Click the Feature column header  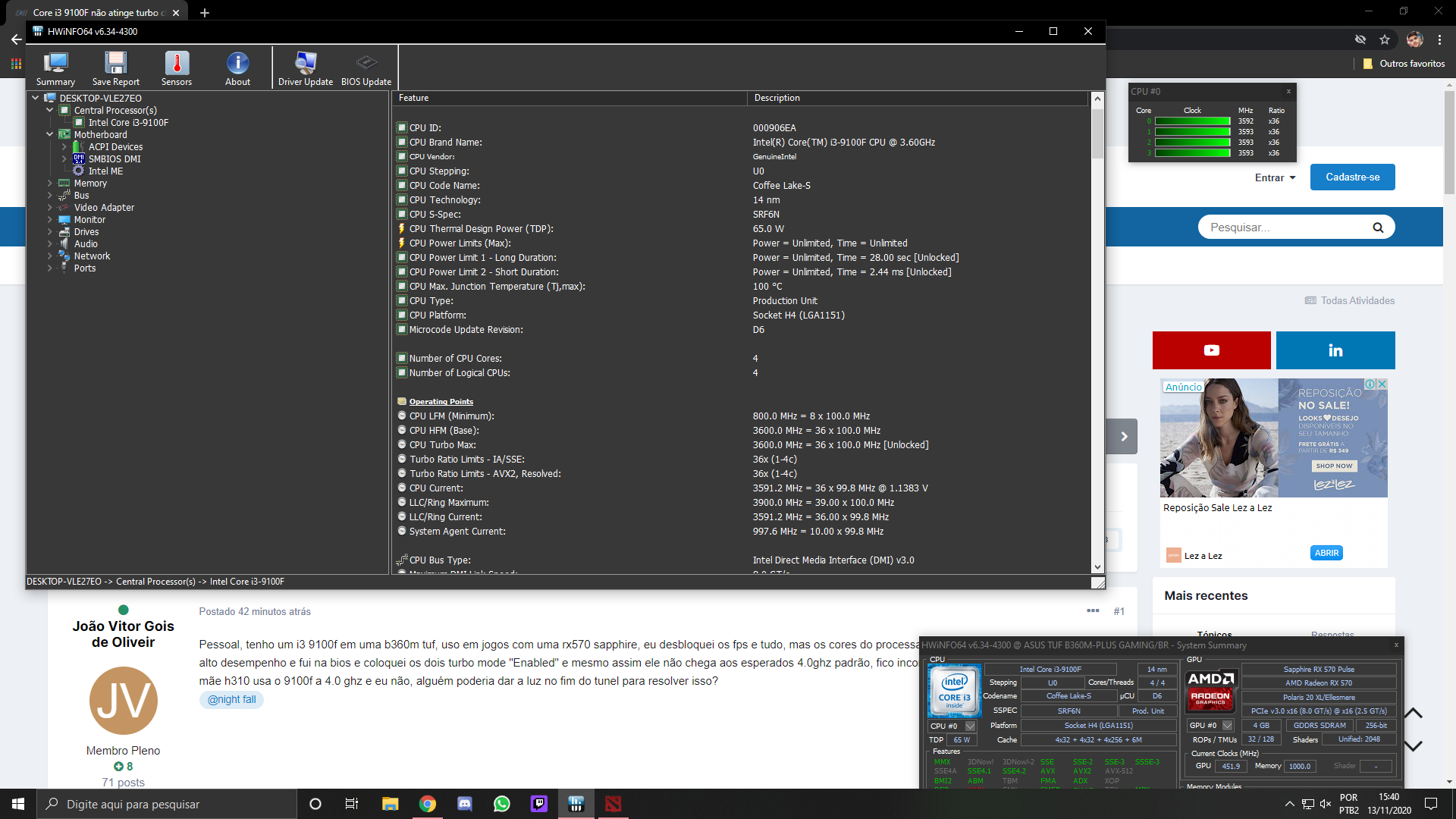(570, 98)
